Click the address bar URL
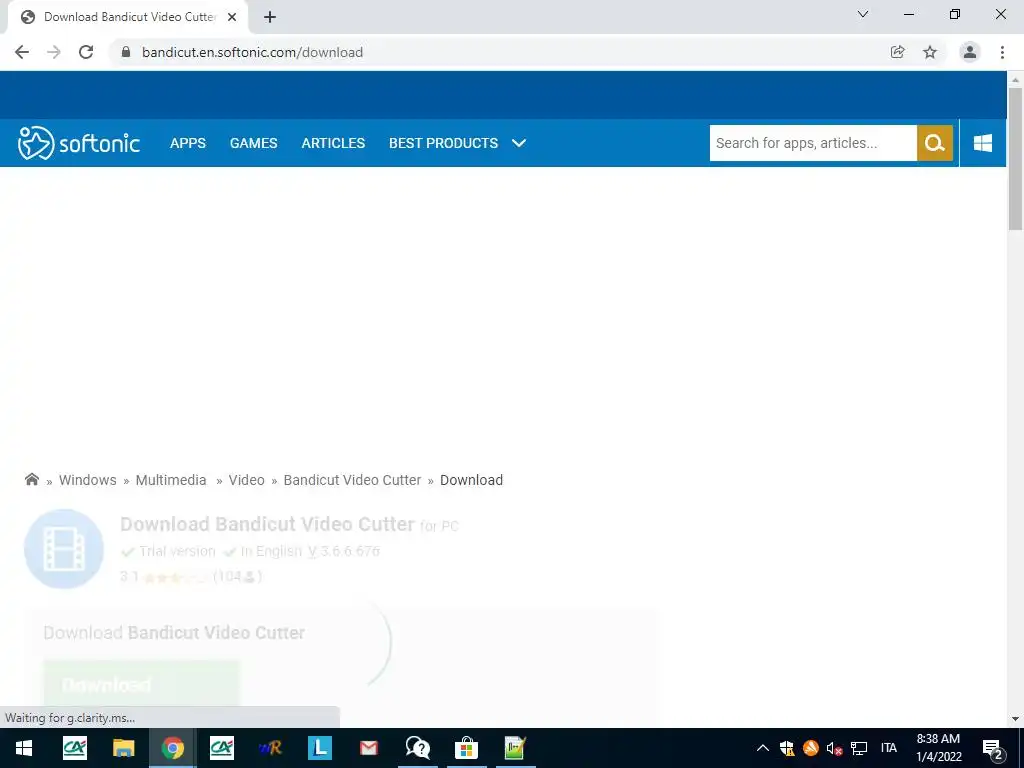Screen dimensions: 1024x768 252,52
